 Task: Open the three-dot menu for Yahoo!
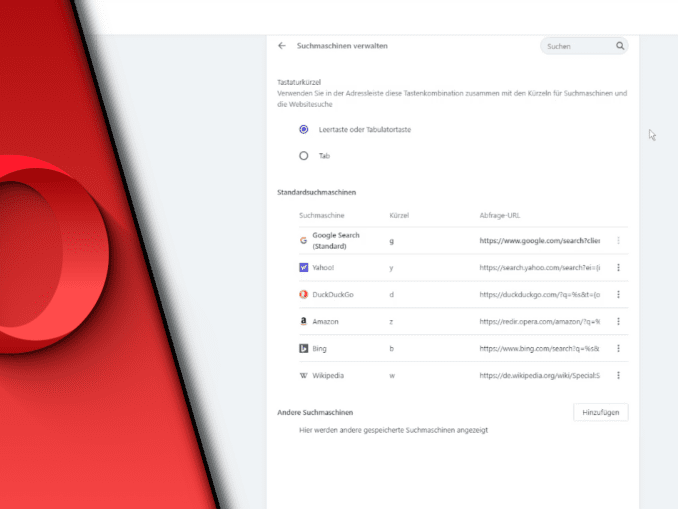pyautogui.click(x=619, y=267)
